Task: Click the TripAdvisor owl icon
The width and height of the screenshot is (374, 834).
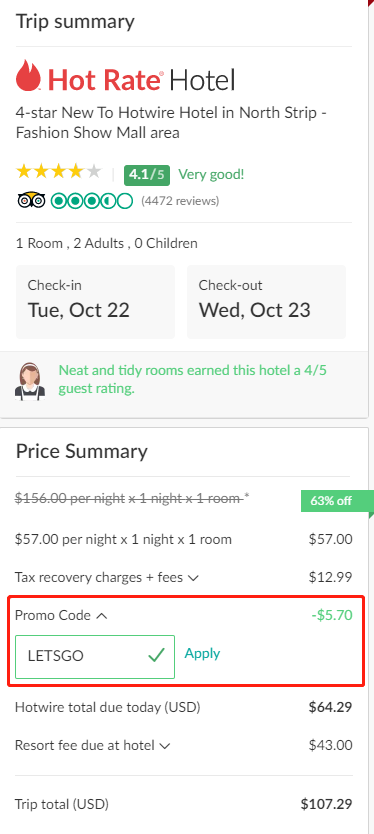Action: tap(31, 201)
